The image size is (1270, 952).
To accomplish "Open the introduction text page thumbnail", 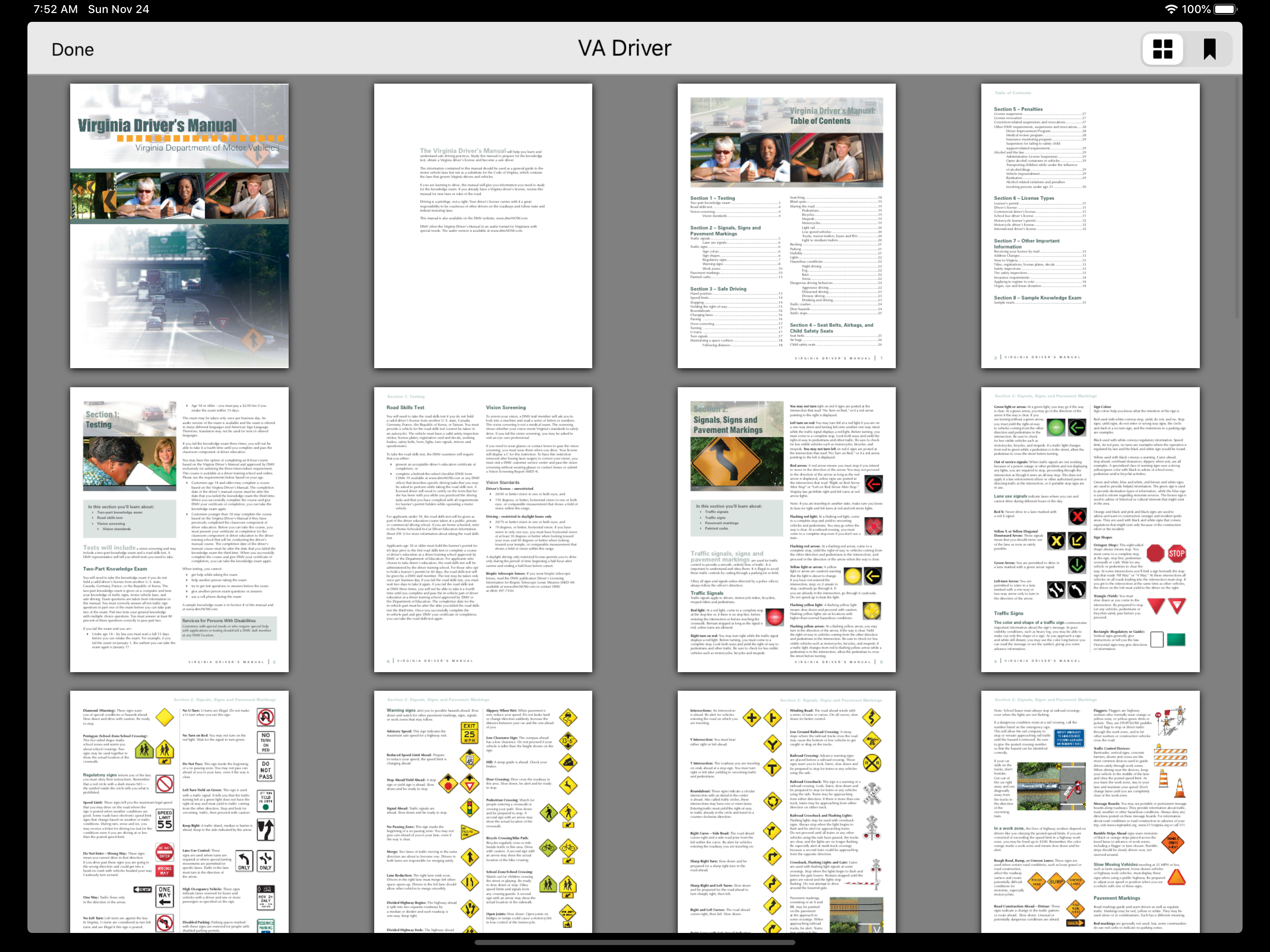I will 483,225.
